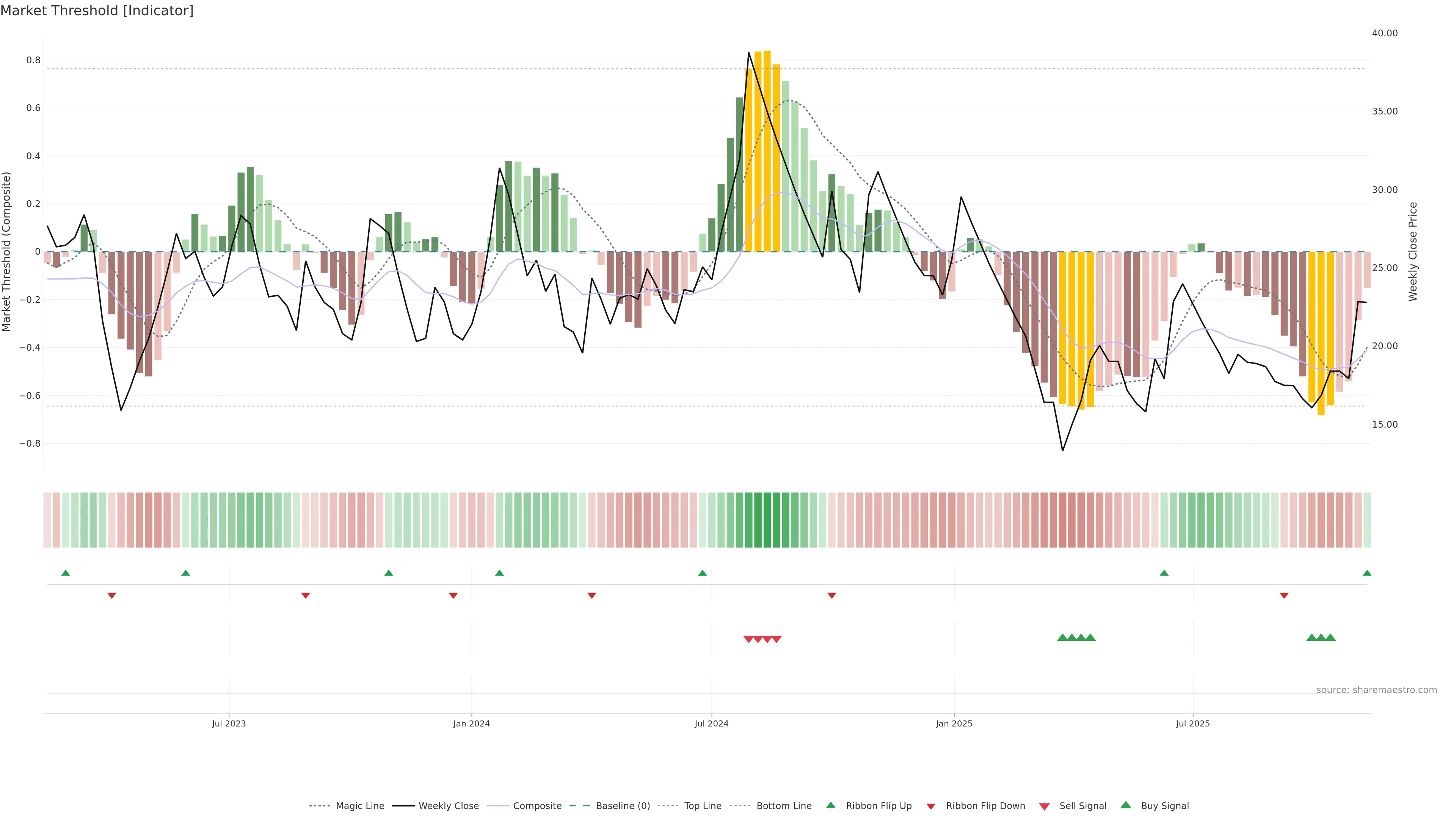Click the Jan 2025 x-axis label
1456x819 pixels.
click(954, 723)
